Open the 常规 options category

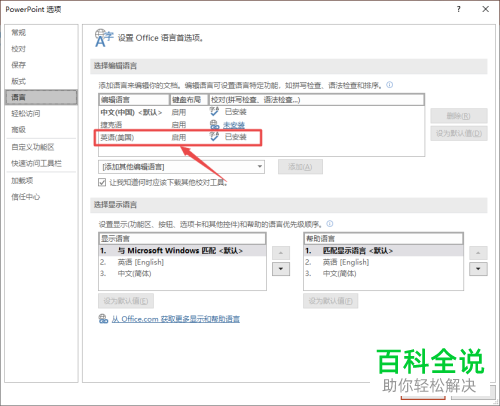click(41, 32)
